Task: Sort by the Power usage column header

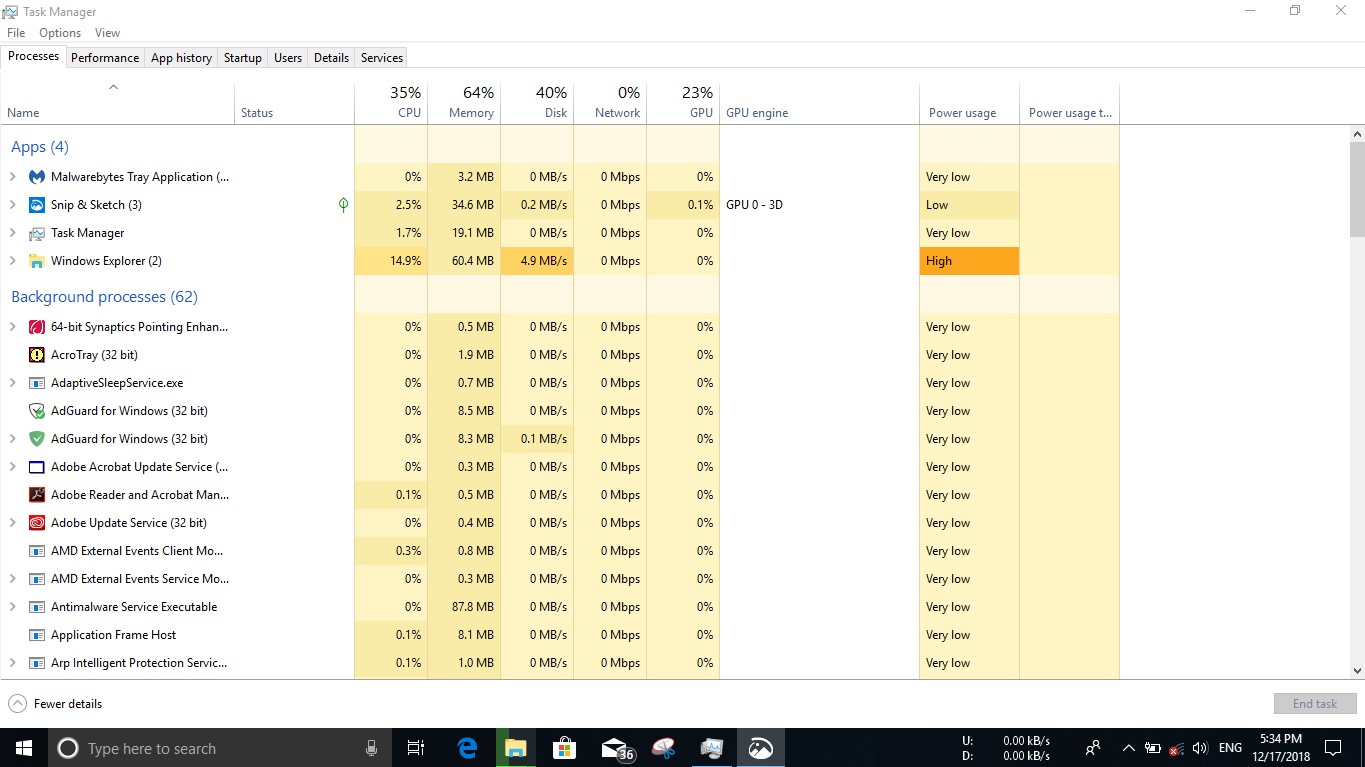Action: (969, 102)
